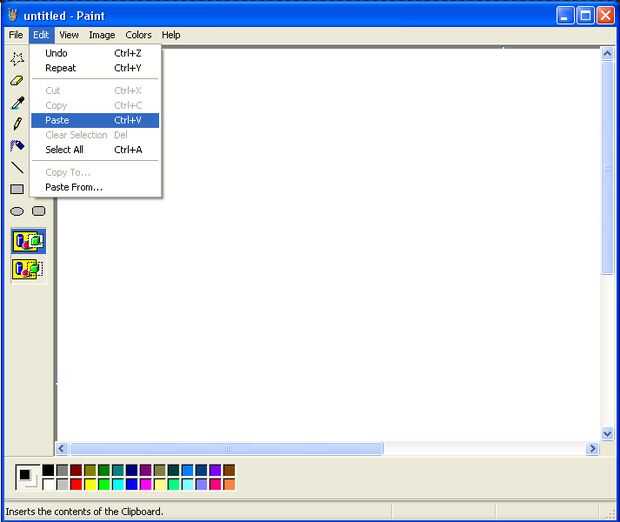
Task: Pick the magenta color swatch
Action: (146, 484)
